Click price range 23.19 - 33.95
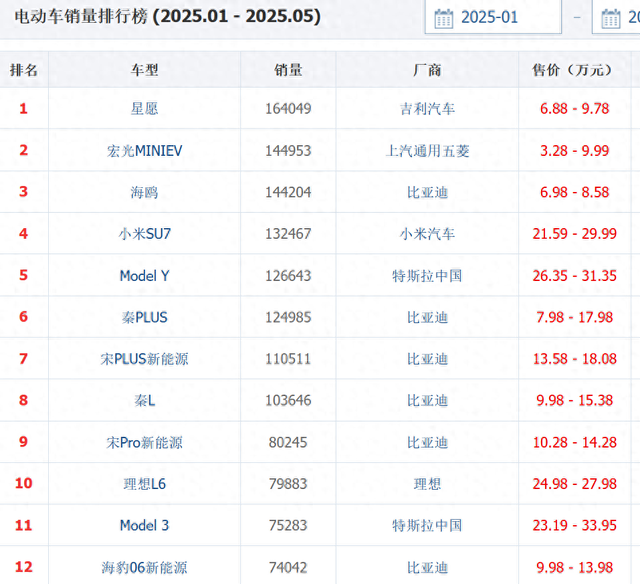The height and width of the screenshot is (584, 640). click(575, 525)
